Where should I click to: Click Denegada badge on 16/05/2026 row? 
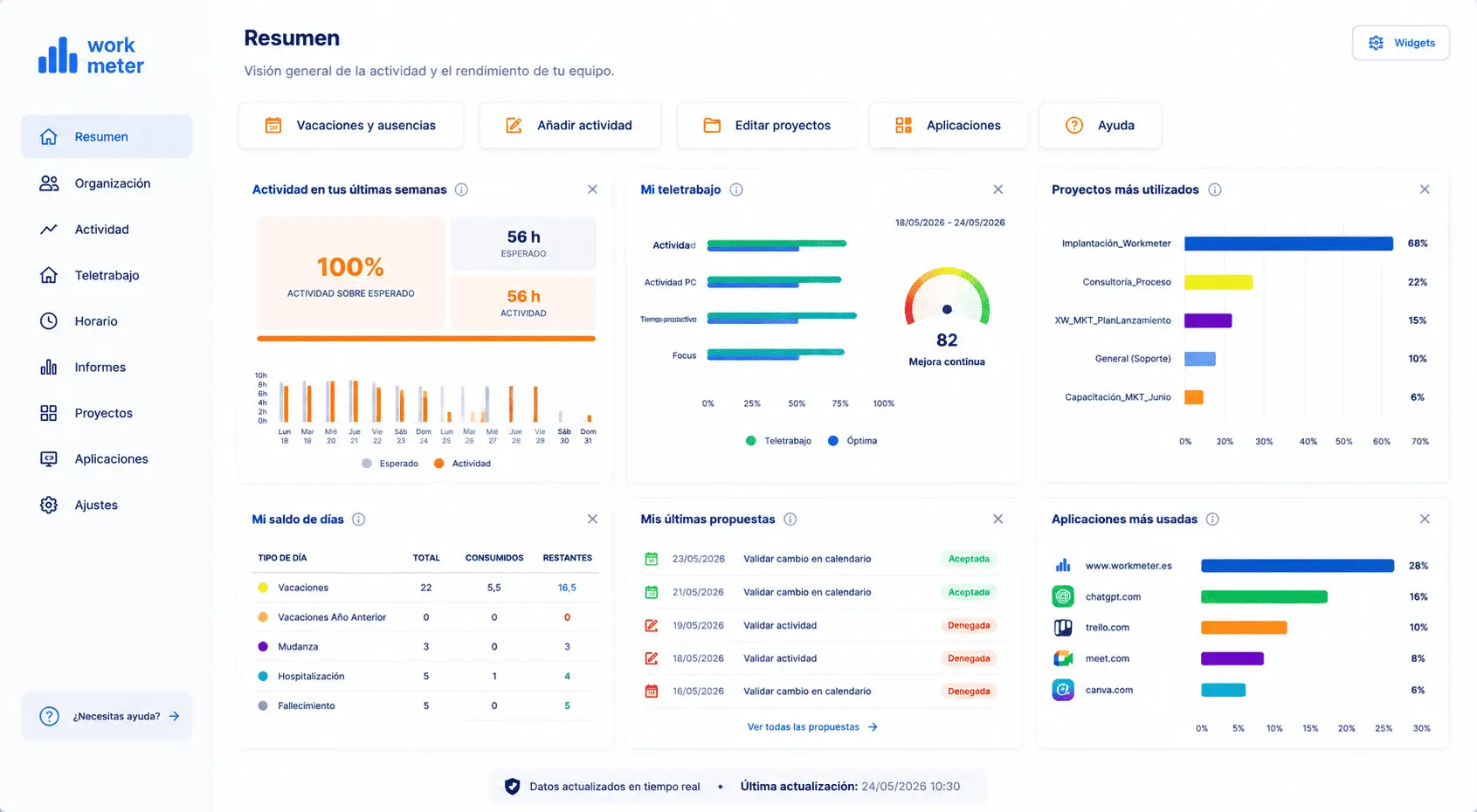coord(969,692)
